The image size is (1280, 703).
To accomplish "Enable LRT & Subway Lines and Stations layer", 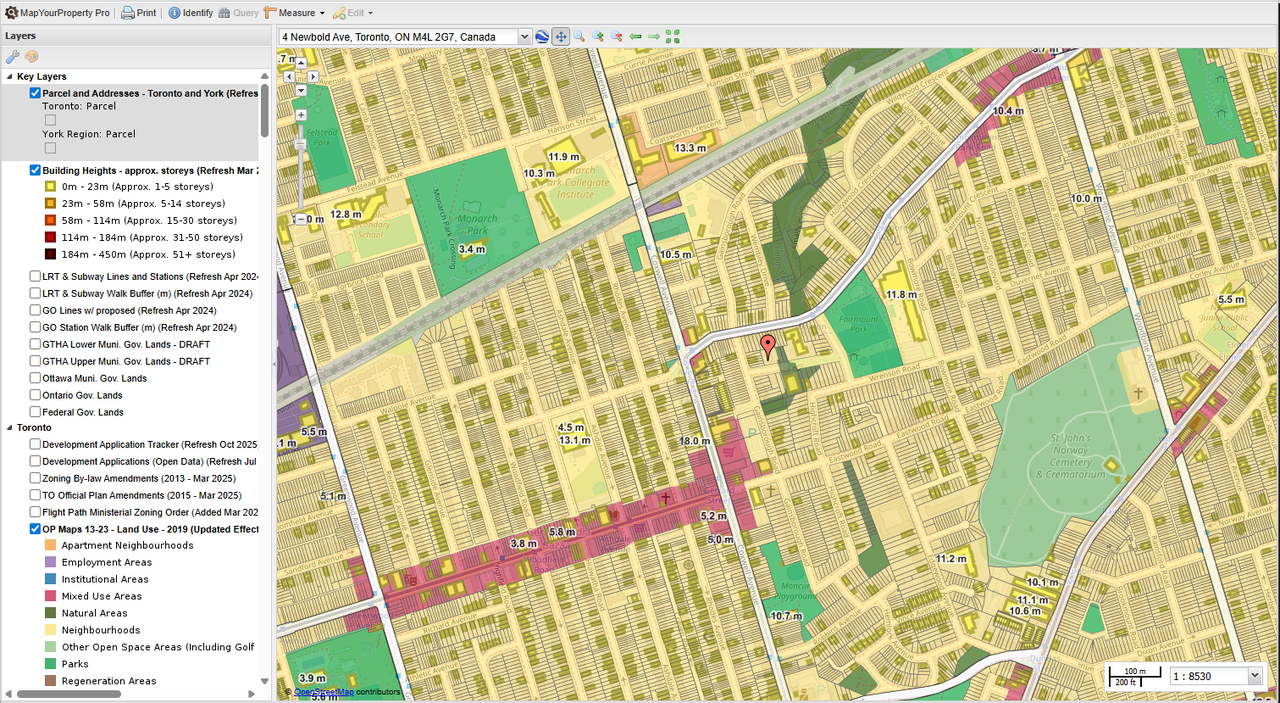I will coord(35,277).
